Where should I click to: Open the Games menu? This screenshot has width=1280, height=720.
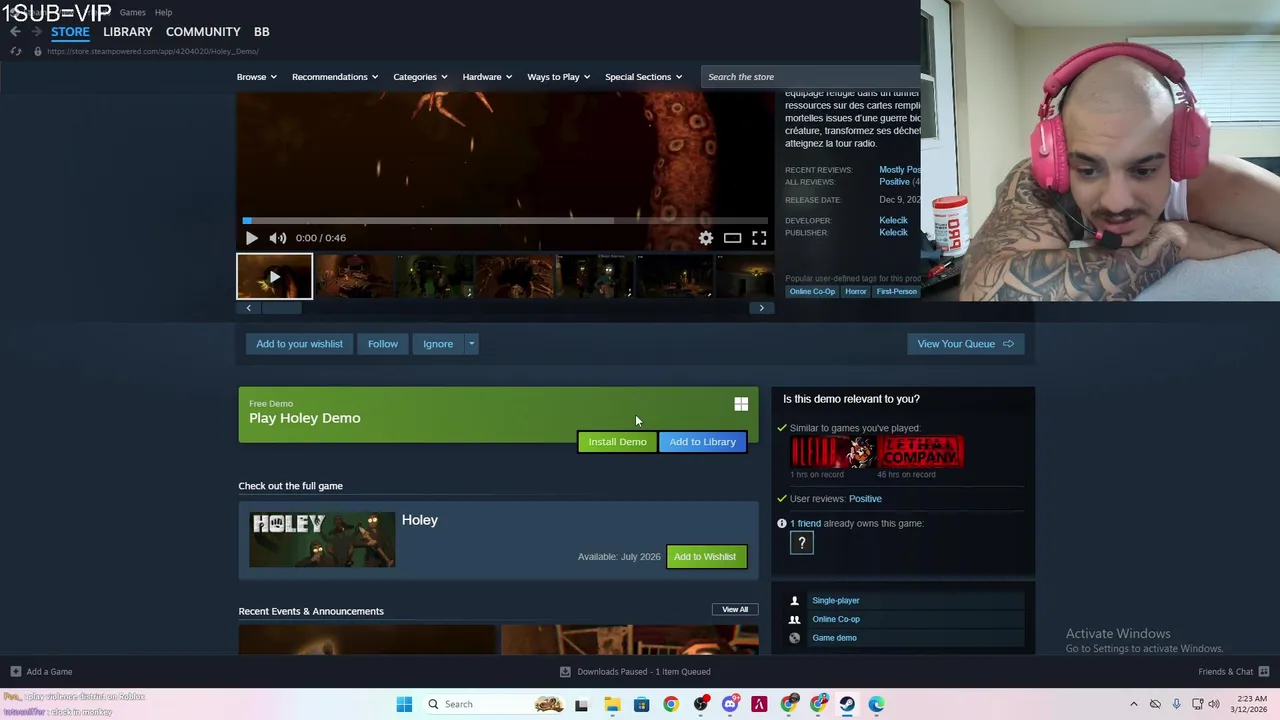[132, 12]
